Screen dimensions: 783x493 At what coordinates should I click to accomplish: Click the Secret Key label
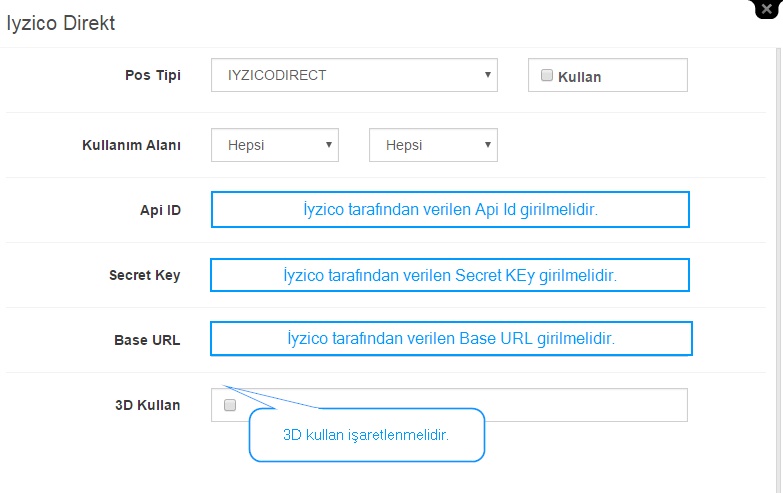[144, 275]
